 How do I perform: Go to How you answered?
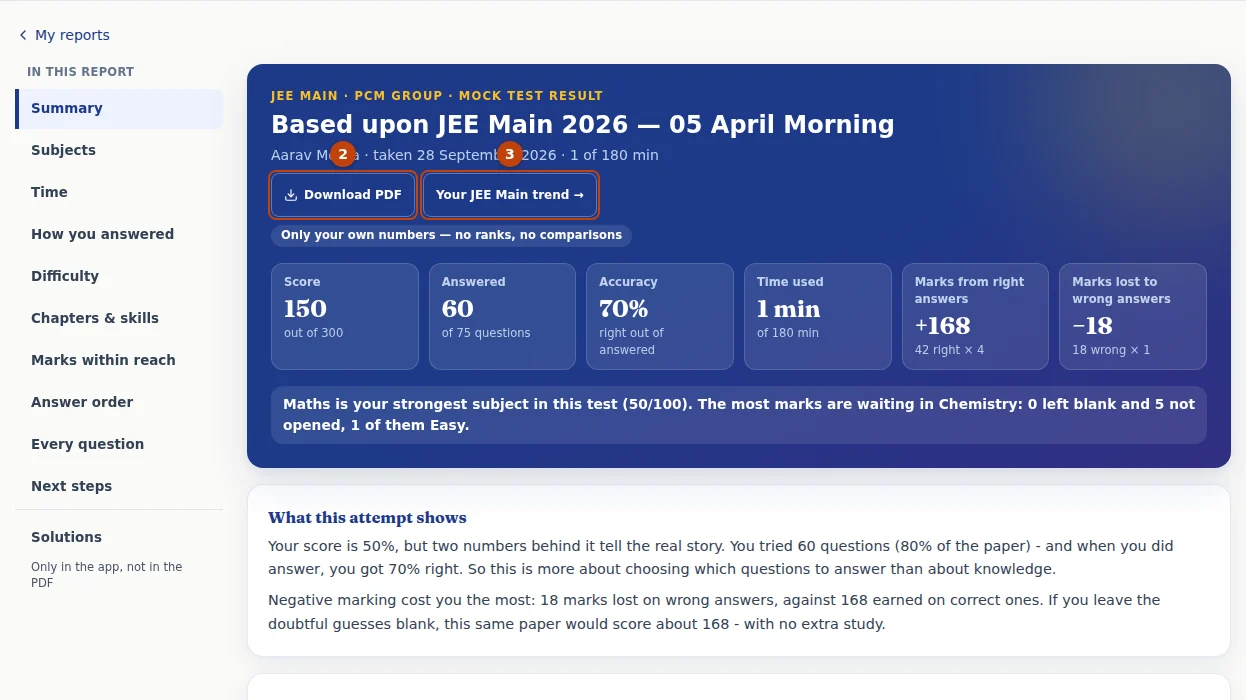[119, 234]
